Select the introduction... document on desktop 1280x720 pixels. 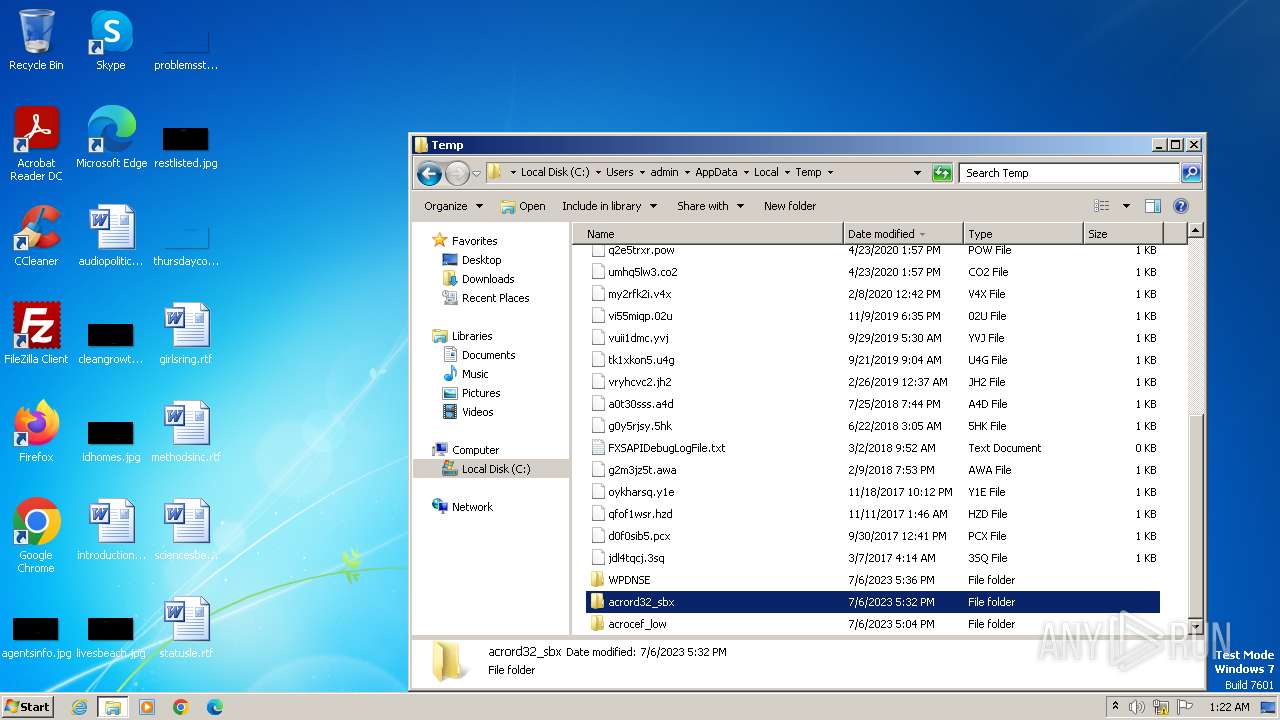click(111, 530)
